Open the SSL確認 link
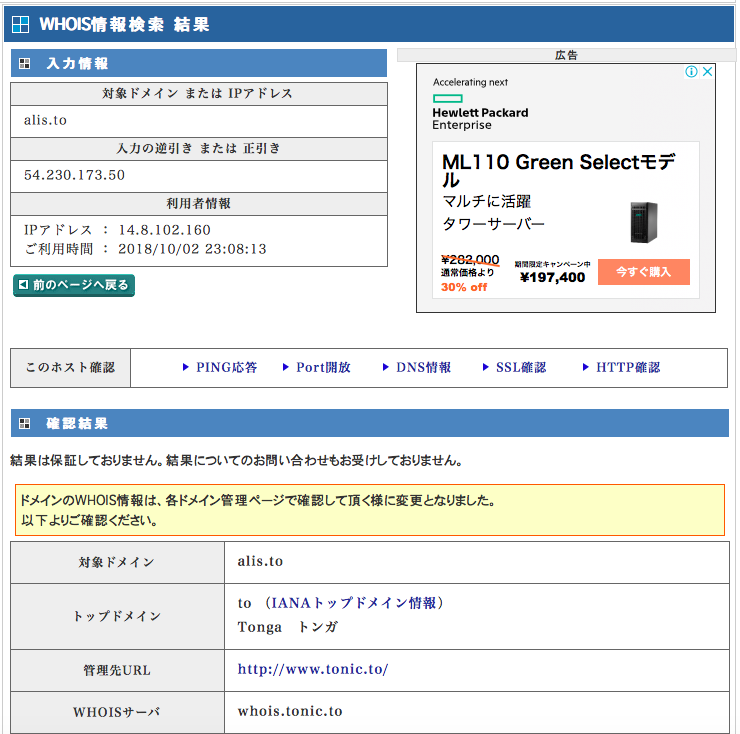Viewport: 740px width, 734px height. coord(521,368)
